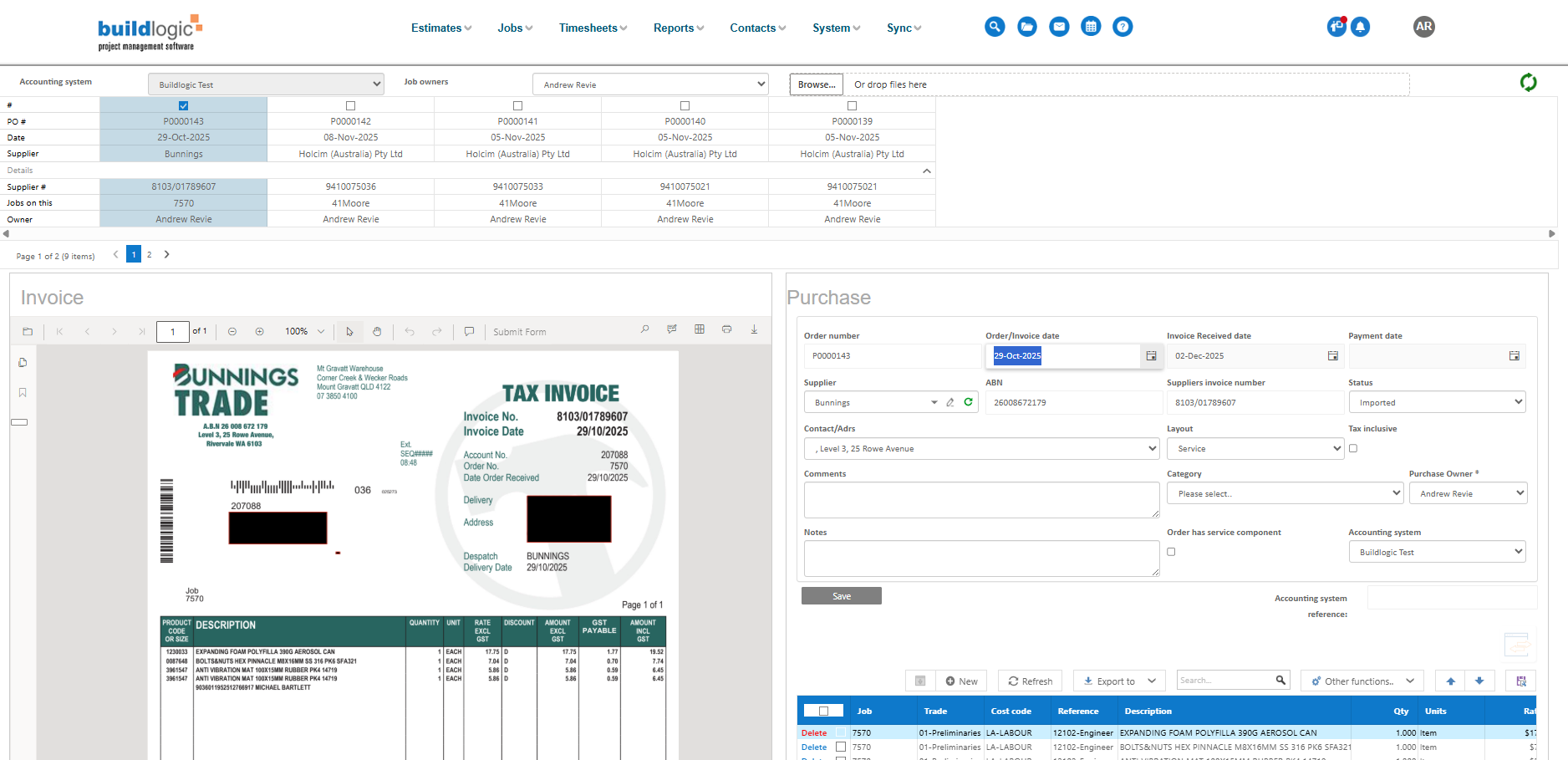Open calendar picker for Payment date
Viewport: 1568px width, 760px height.
pyautogui.click(x=1515, y=356)
